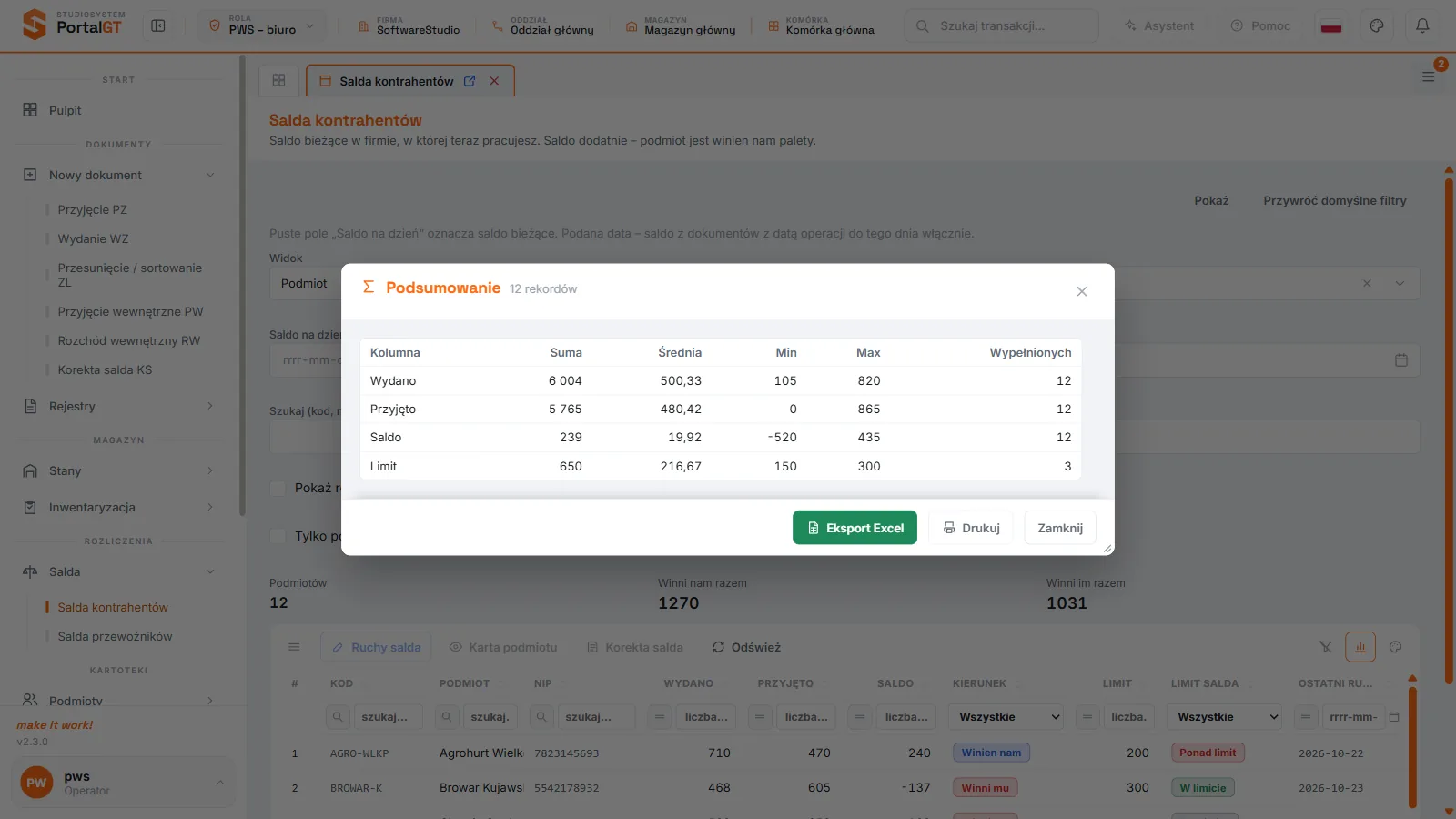1456x819 pixels.
Task: Clear the Widok selection
Action: pyautogui.click(x=1367, y=283)
